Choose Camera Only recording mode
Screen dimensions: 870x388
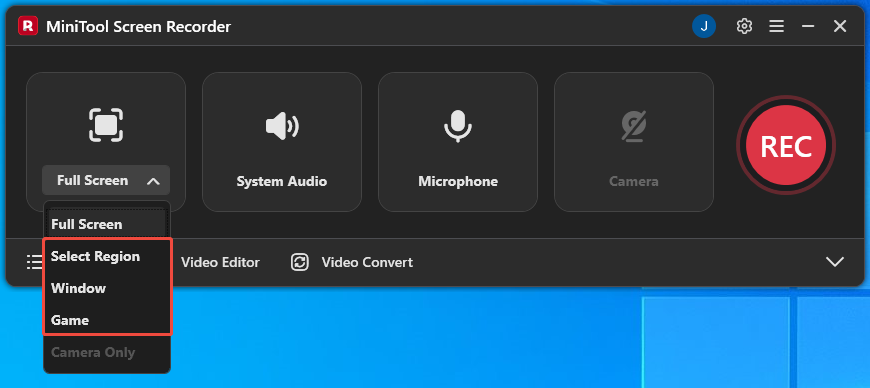click(x=107, y=352)
